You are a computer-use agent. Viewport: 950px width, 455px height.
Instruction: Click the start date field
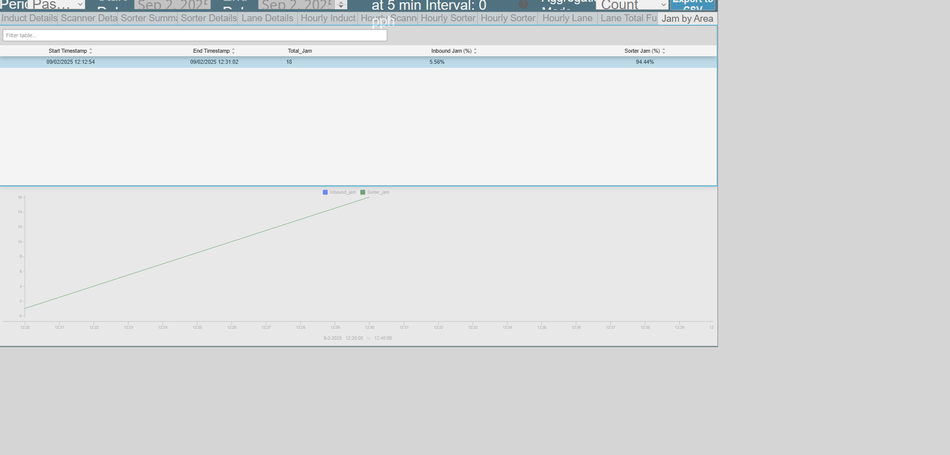coord(172,5)
